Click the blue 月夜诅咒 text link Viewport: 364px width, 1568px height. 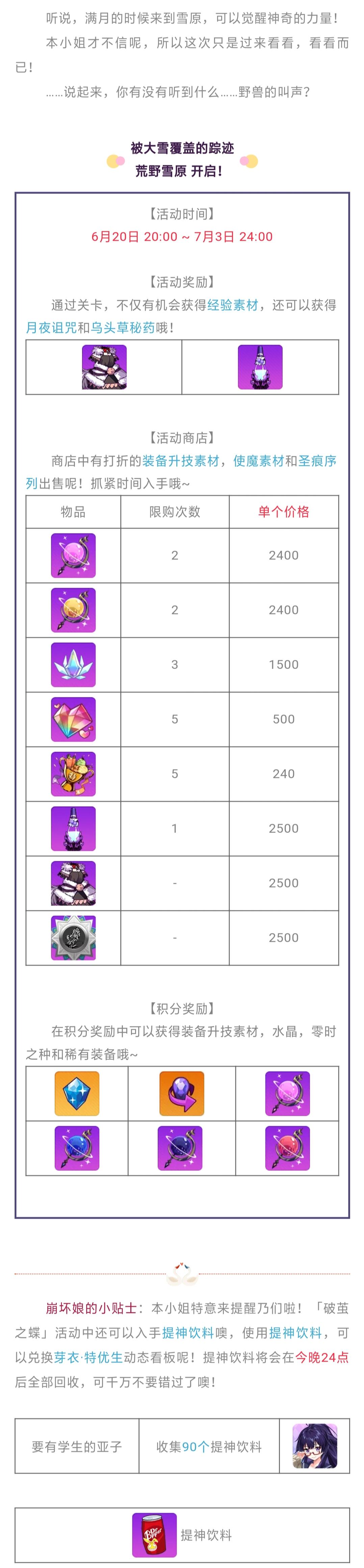pyautogui.click(x=51, y=327)
